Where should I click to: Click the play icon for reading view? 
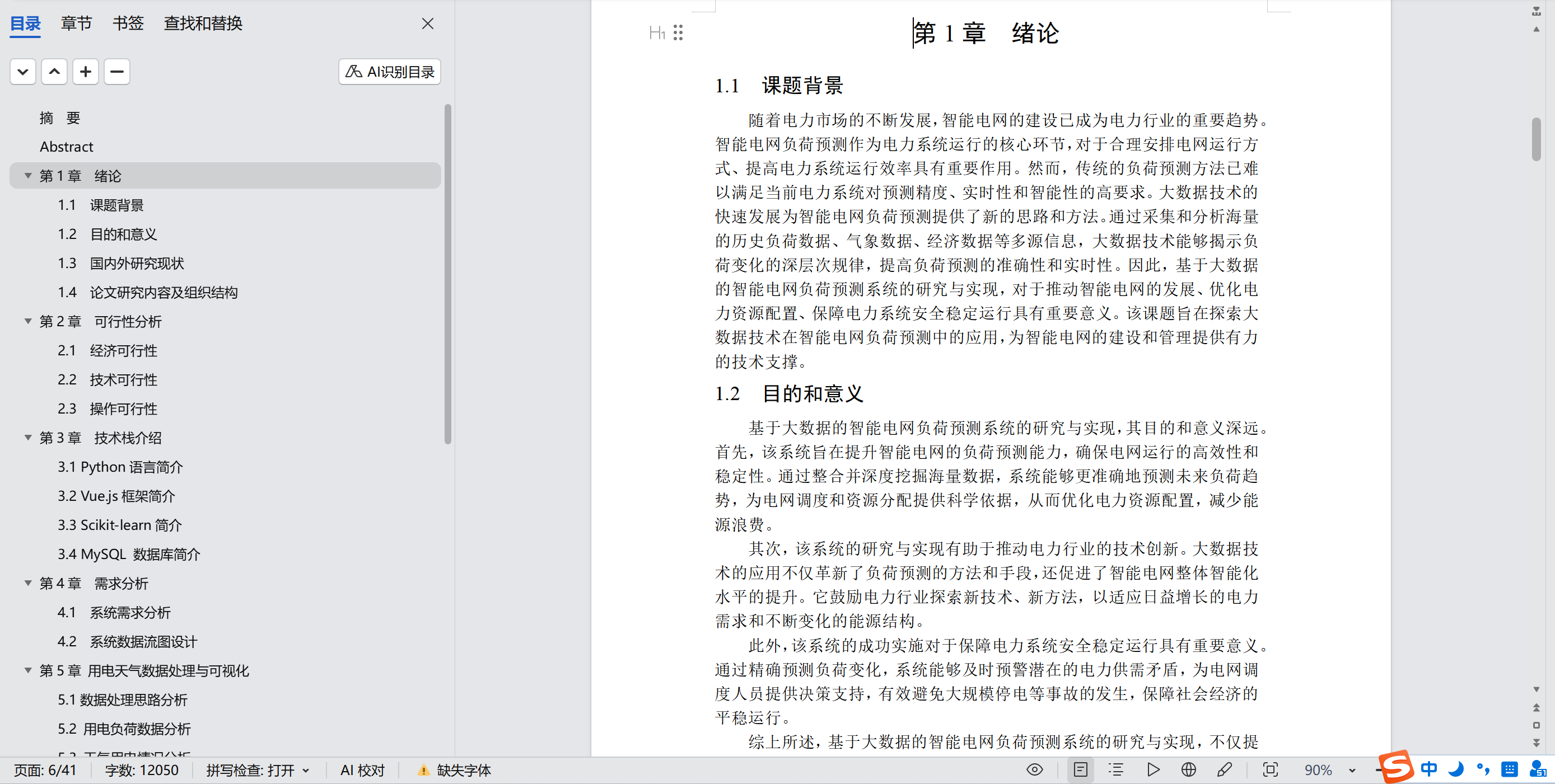coord(1153,769)
